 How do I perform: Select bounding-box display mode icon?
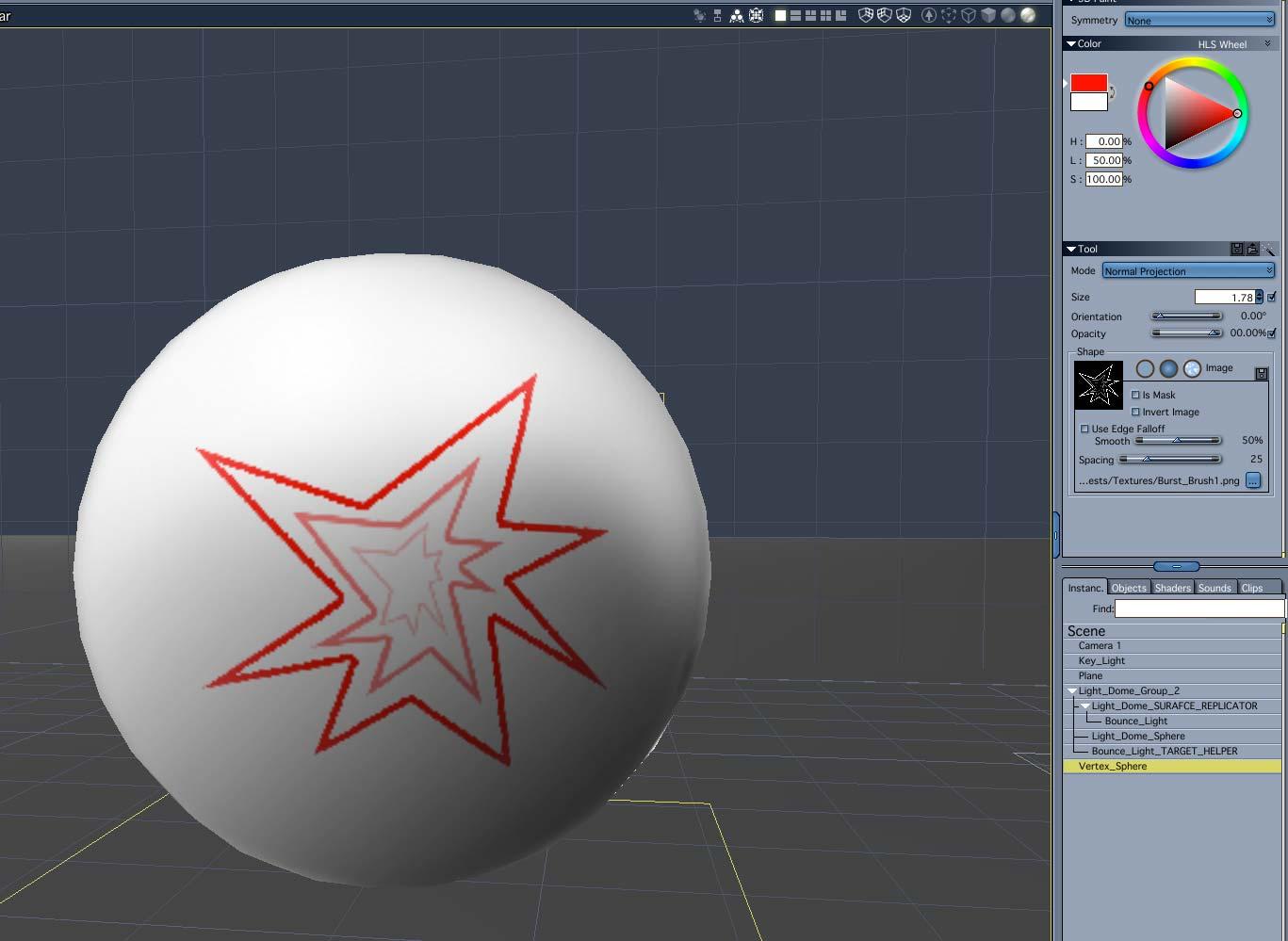949,15
